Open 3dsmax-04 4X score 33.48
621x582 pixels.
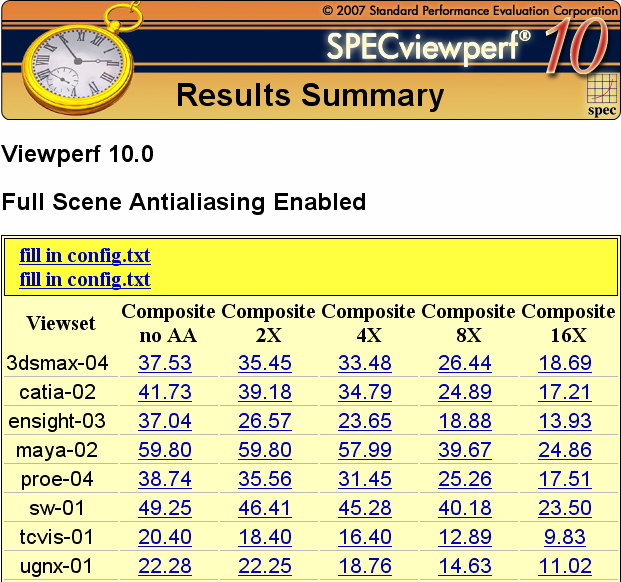(365, 363)
